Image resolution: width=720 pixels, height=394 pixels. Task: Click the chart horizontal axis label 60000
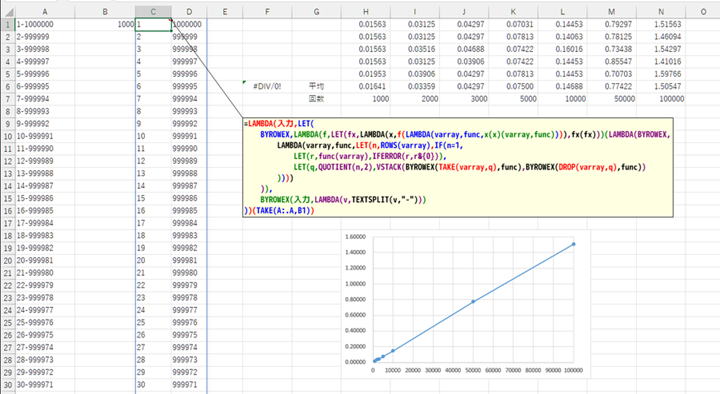pos(493,370)
